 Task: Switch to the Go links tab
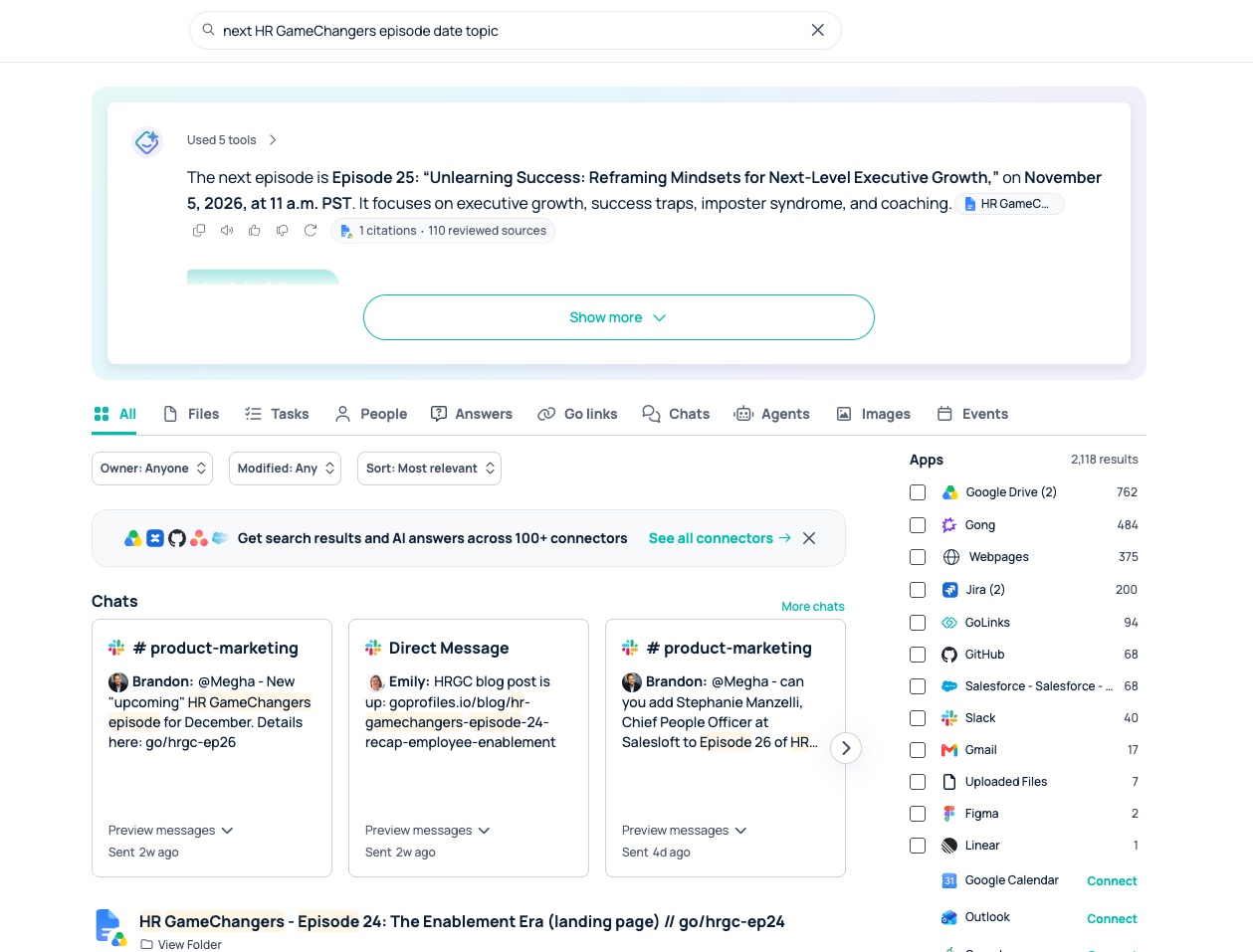click(577, 414)
